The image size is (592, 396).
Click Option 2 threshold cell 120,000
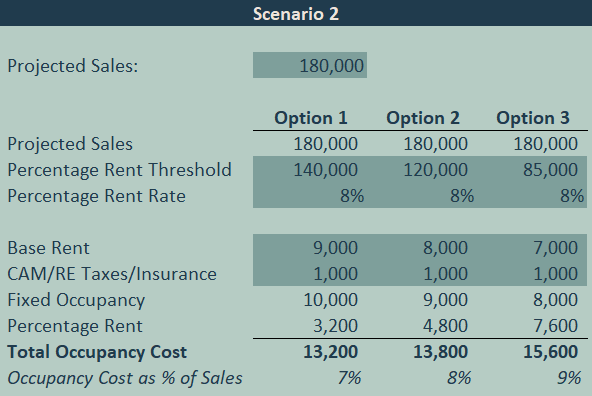435,169
